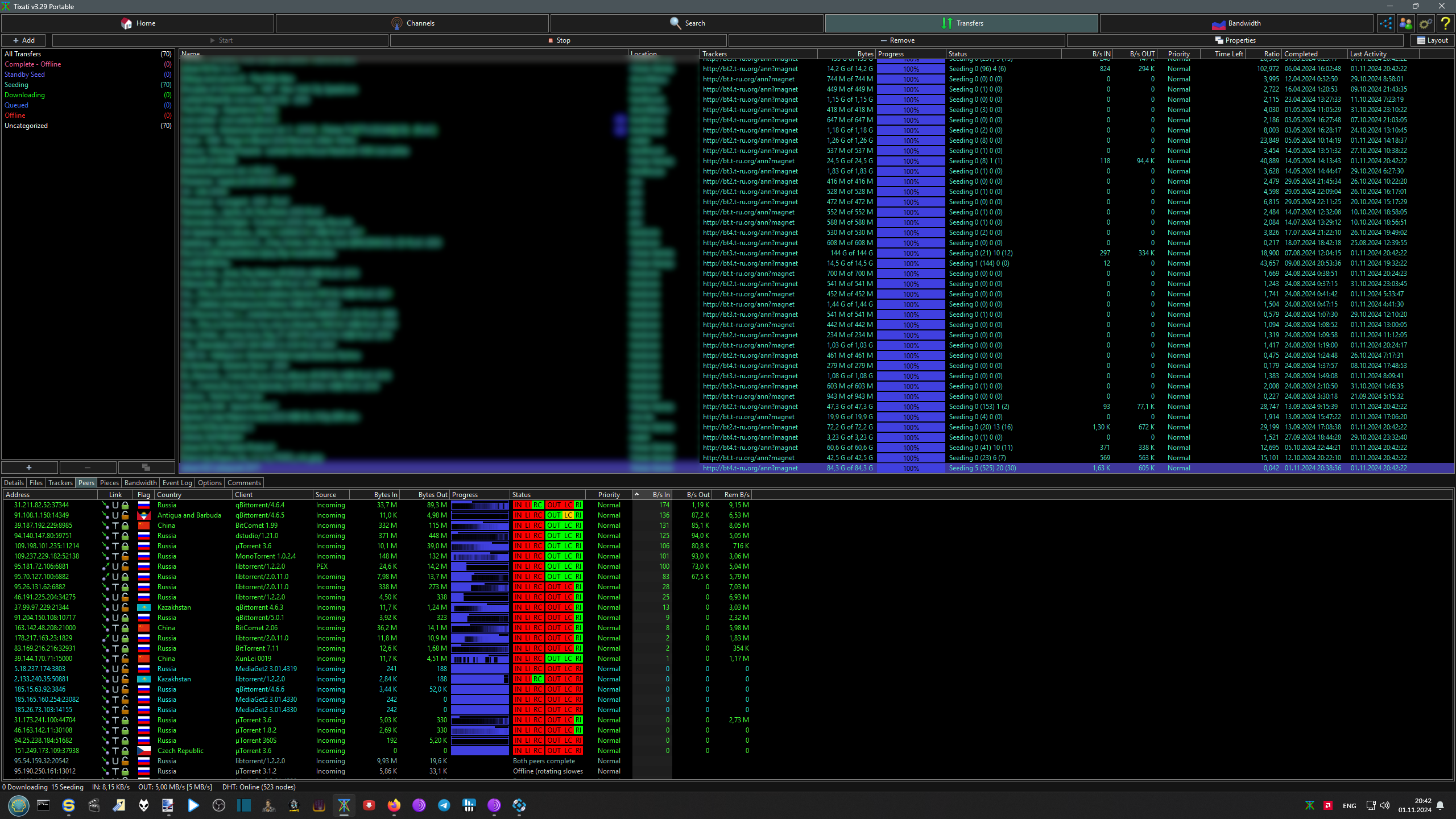Click the Telegram icon in the taskbar
The width and height of the screenshot is (1456, 819).
point(444,805)
